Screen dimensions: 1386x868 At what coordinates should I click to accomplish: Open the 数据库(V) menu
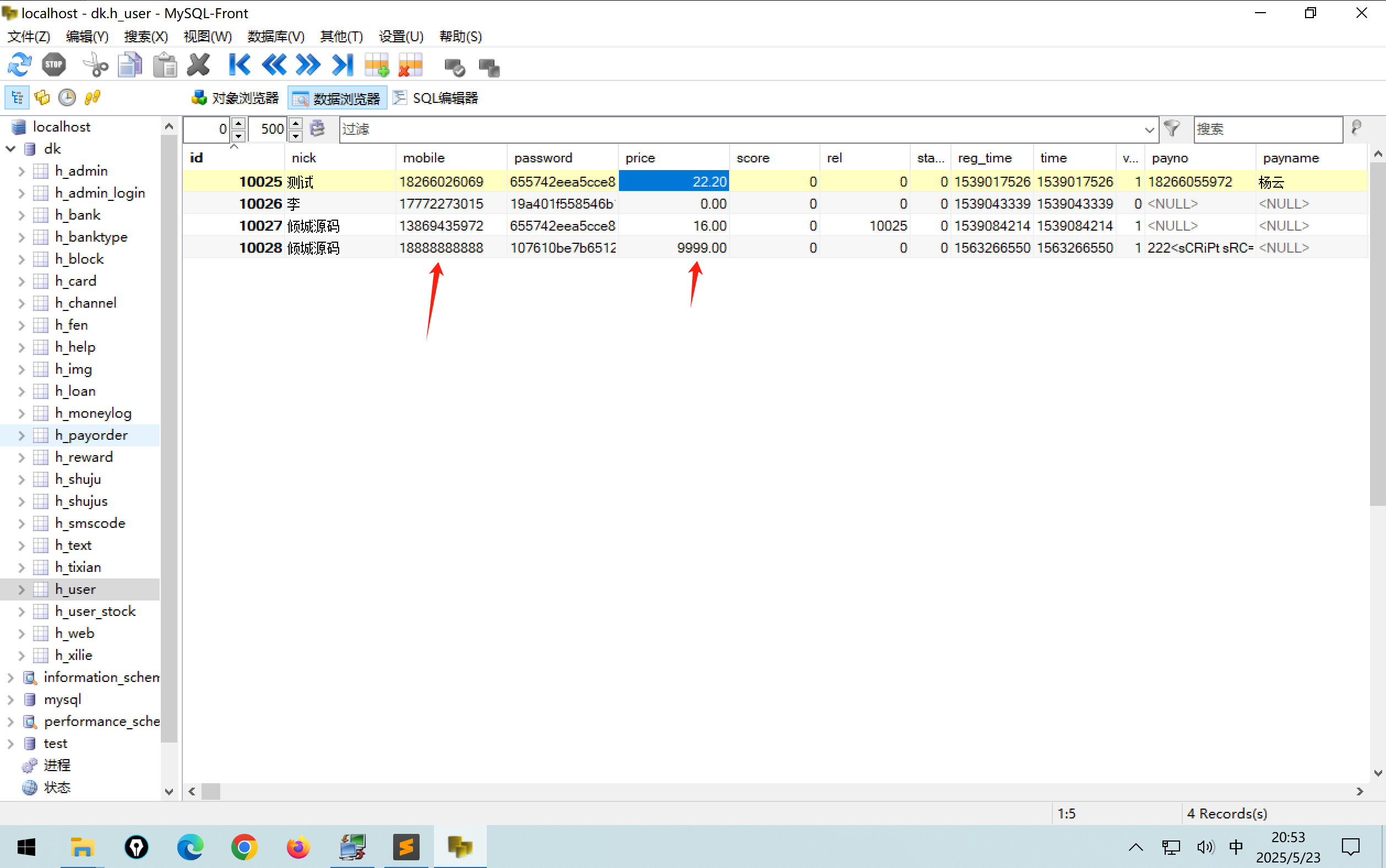coord(275,36)
